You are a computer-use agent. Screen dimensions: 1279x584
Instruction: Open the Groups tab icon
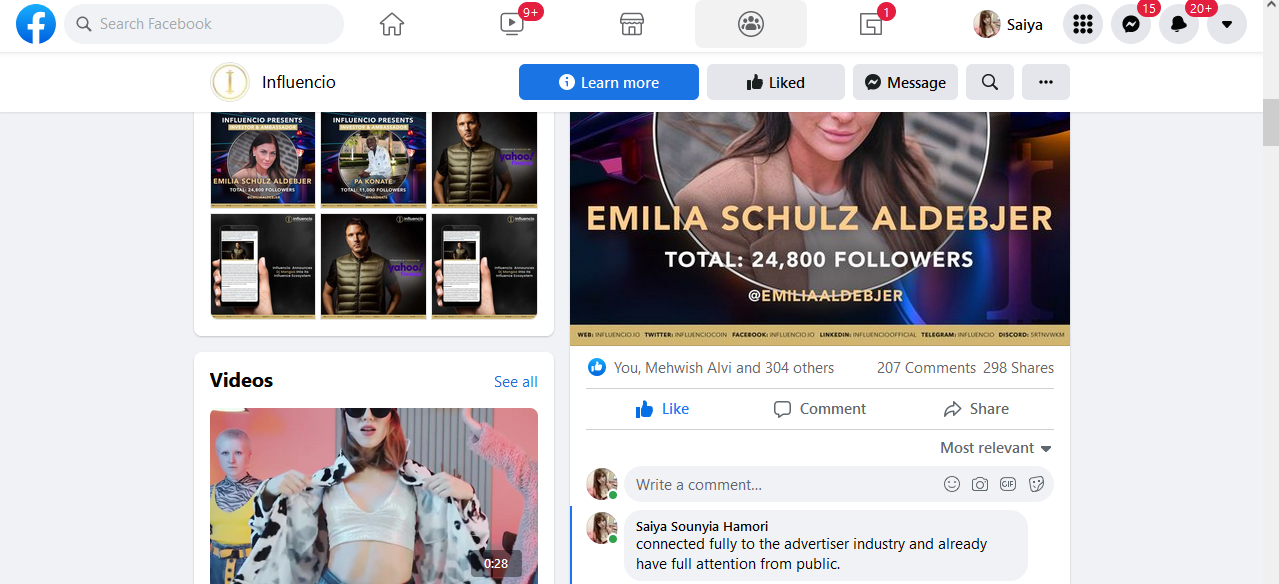pos(750,24)
